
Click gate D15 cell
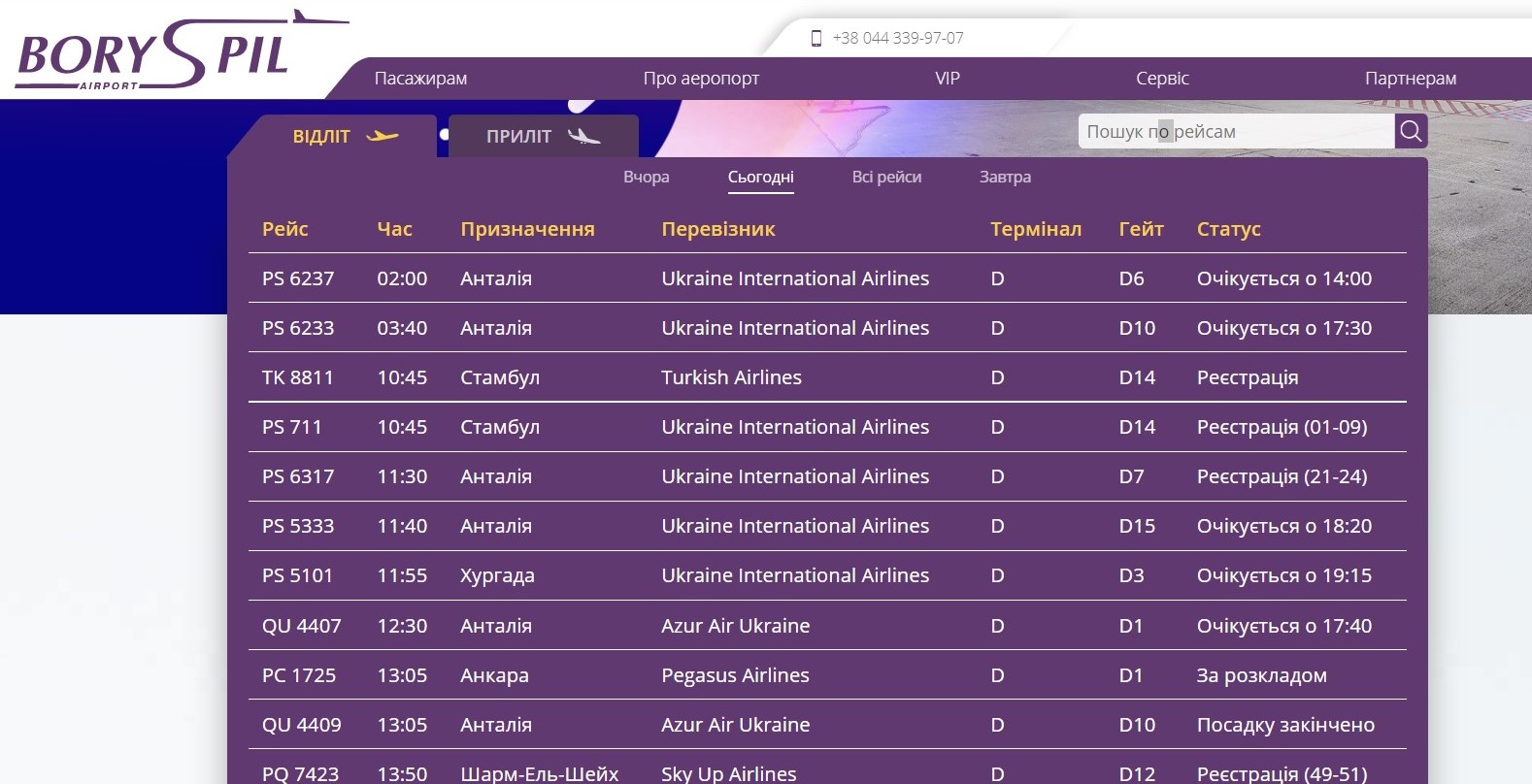point(1137,526)
